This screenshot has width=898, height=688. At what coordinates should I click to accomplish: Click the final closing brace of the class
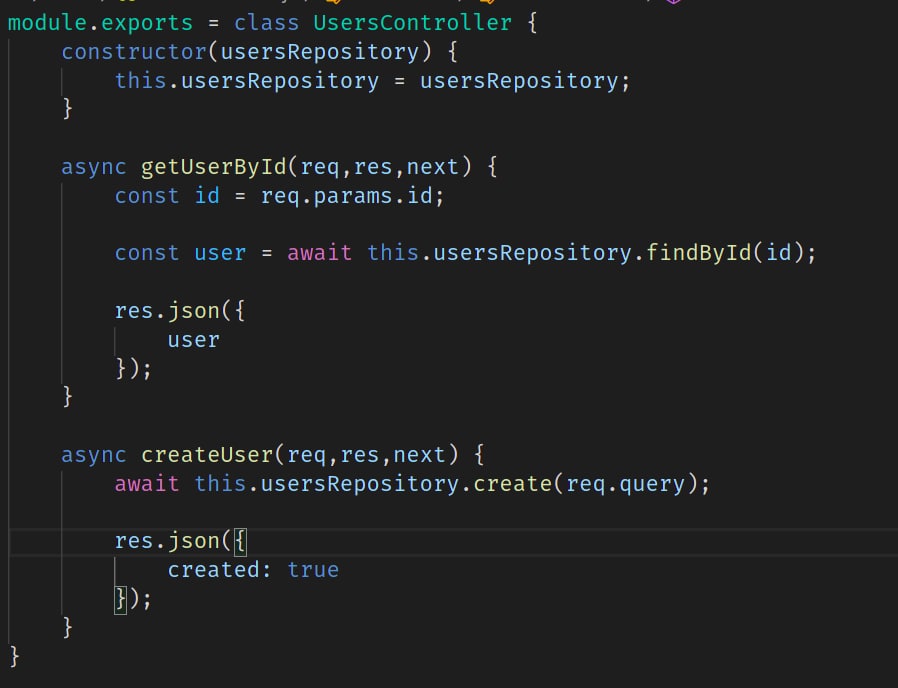coord(14,656)
